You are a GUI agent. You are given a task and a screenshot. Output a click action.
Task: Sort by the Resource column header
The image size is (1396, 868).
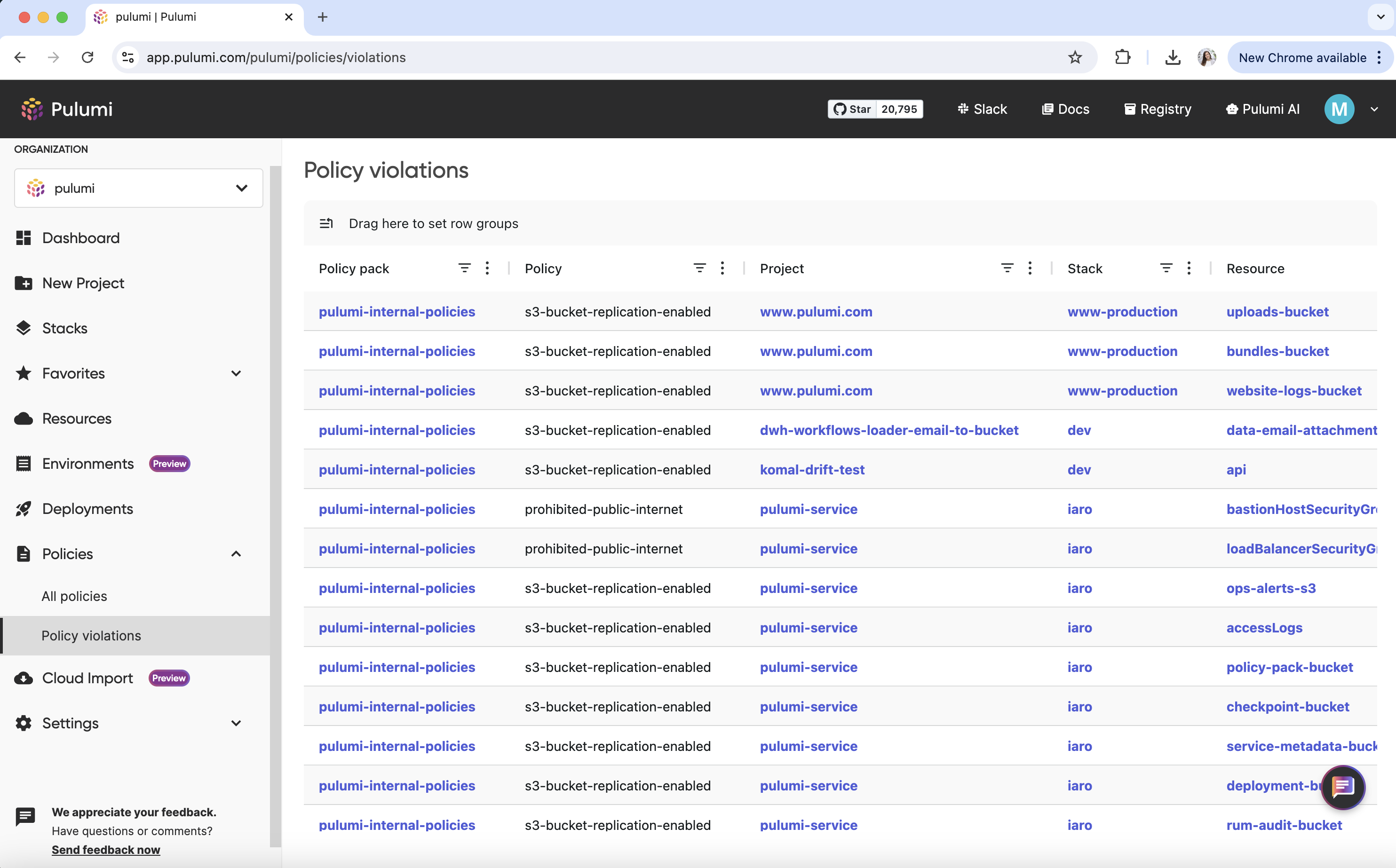coord(1255,268)
